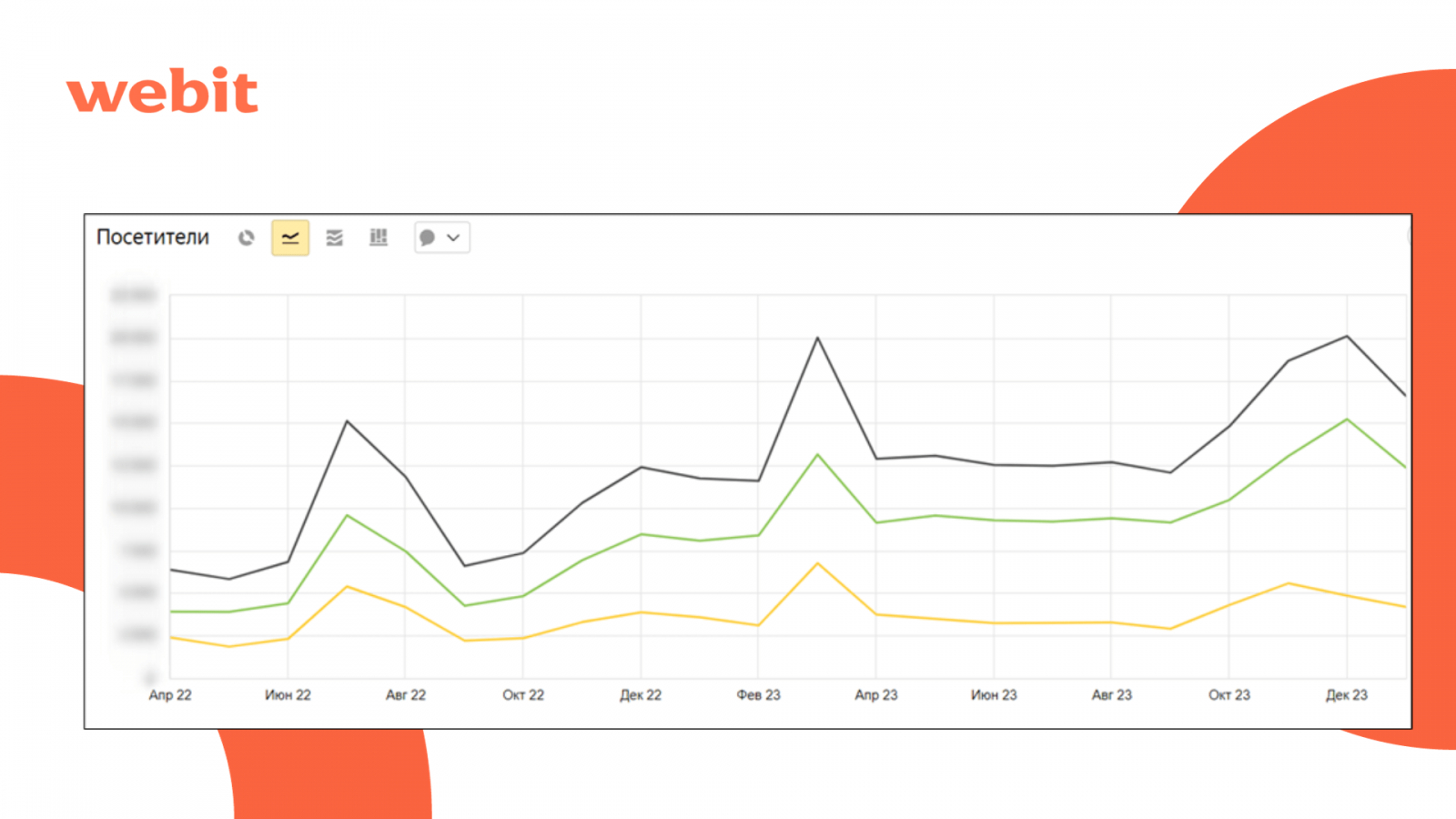
Task: Click the webit logo
Action: (163, 91)
